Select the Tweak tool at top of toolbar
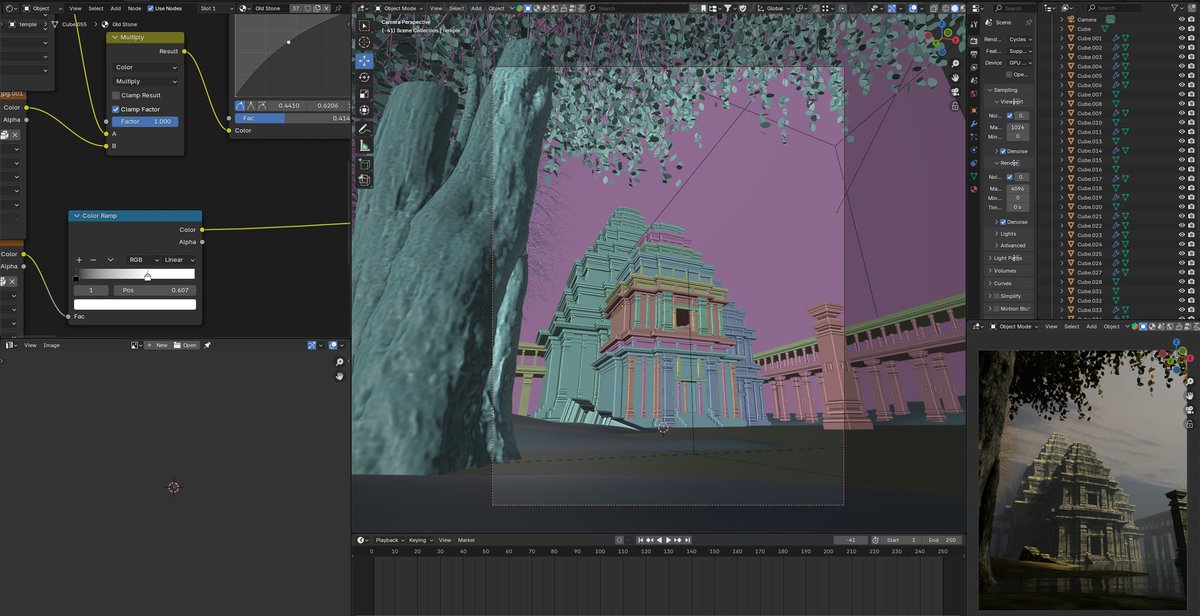 [x=364, y=27]
